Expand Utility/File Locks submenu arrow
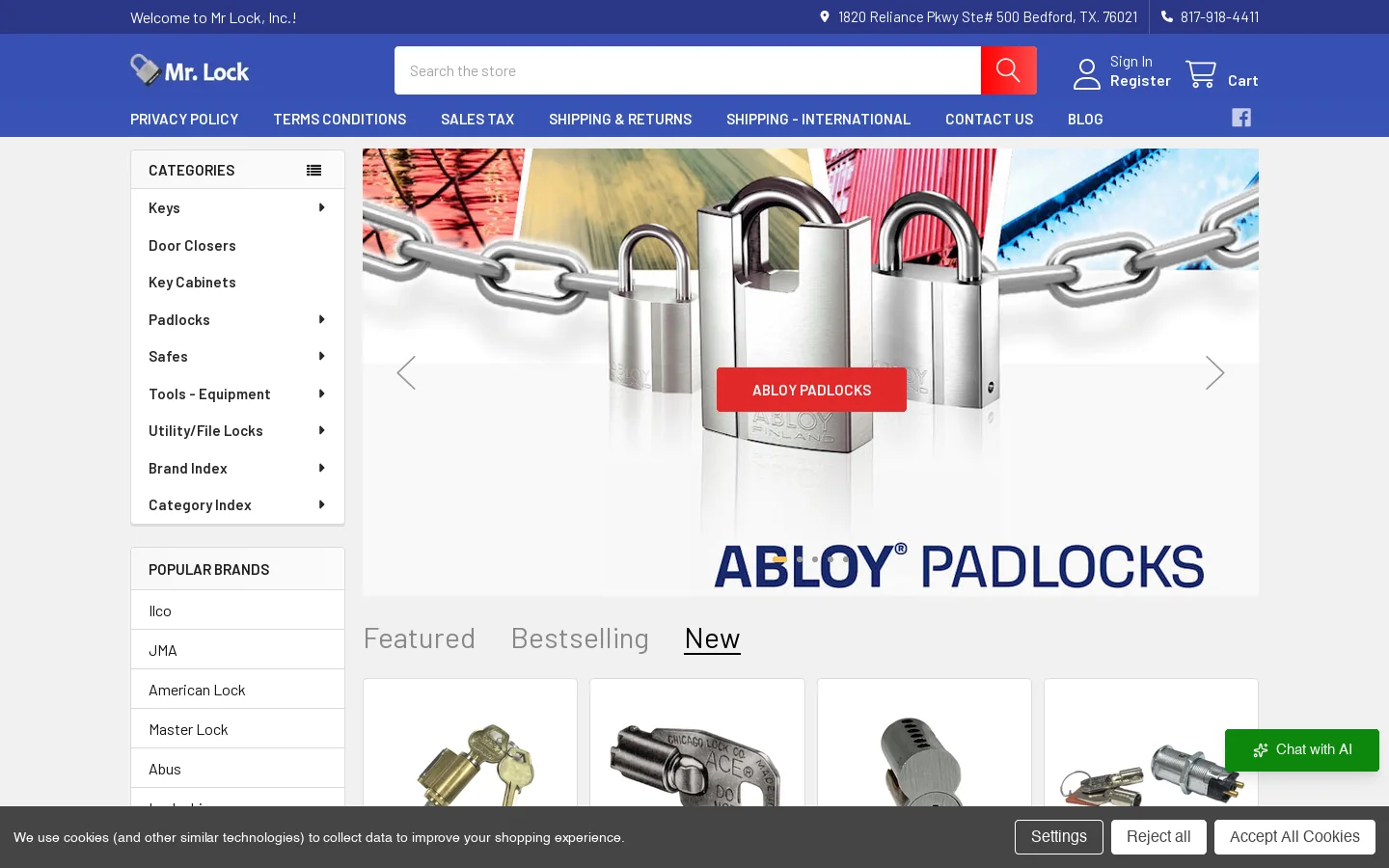 click(x=321, y=430)
